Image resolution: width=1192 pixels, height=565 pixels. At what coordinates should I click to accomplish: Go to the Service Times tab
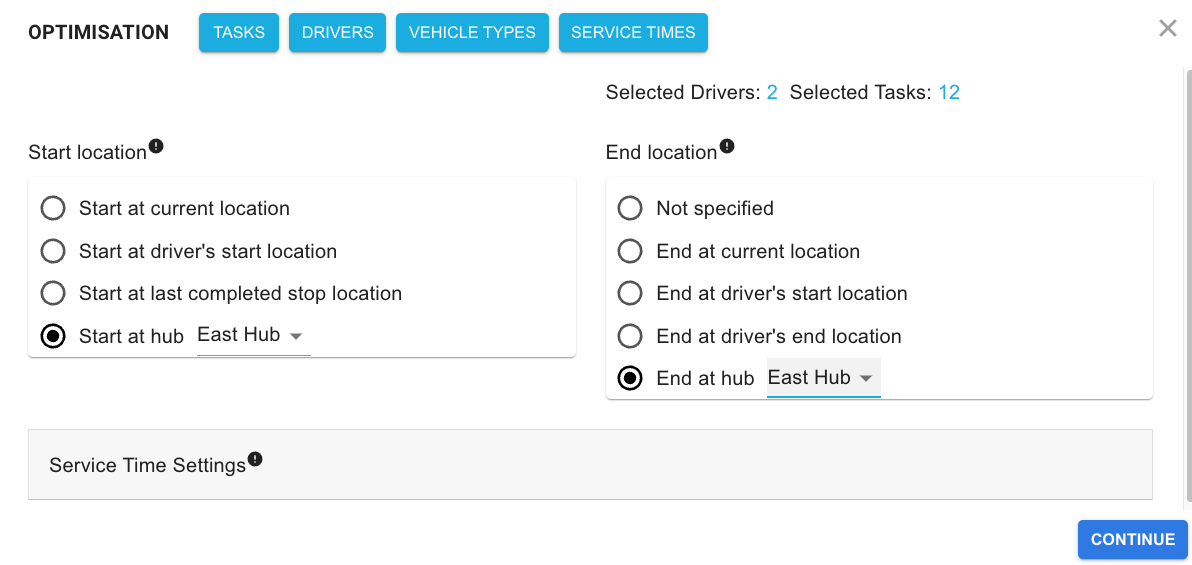pyautogui.click(x=633, y=33)
